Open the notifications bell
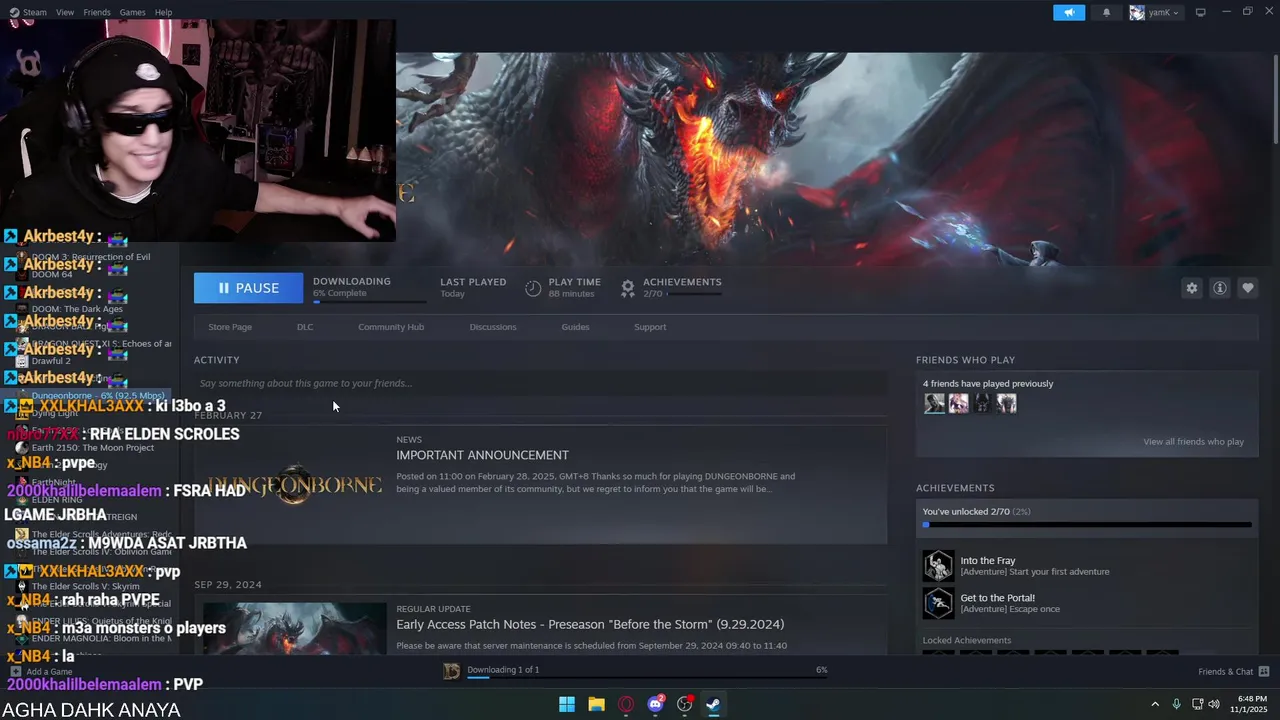Image resolution: width=1280 pixels, height=720 pixels. [x=1106, y=12]
